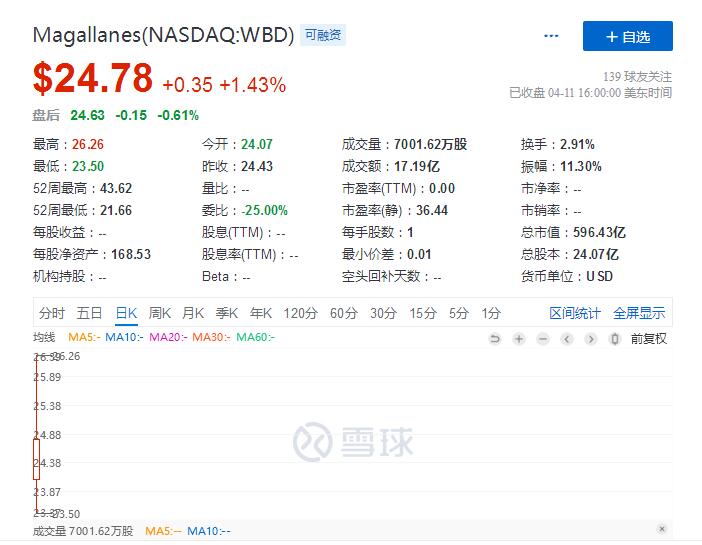The height and width of the screenshot is (545, 702).
Task: Click the MA60 moving average label
Action: click(255, 337)
